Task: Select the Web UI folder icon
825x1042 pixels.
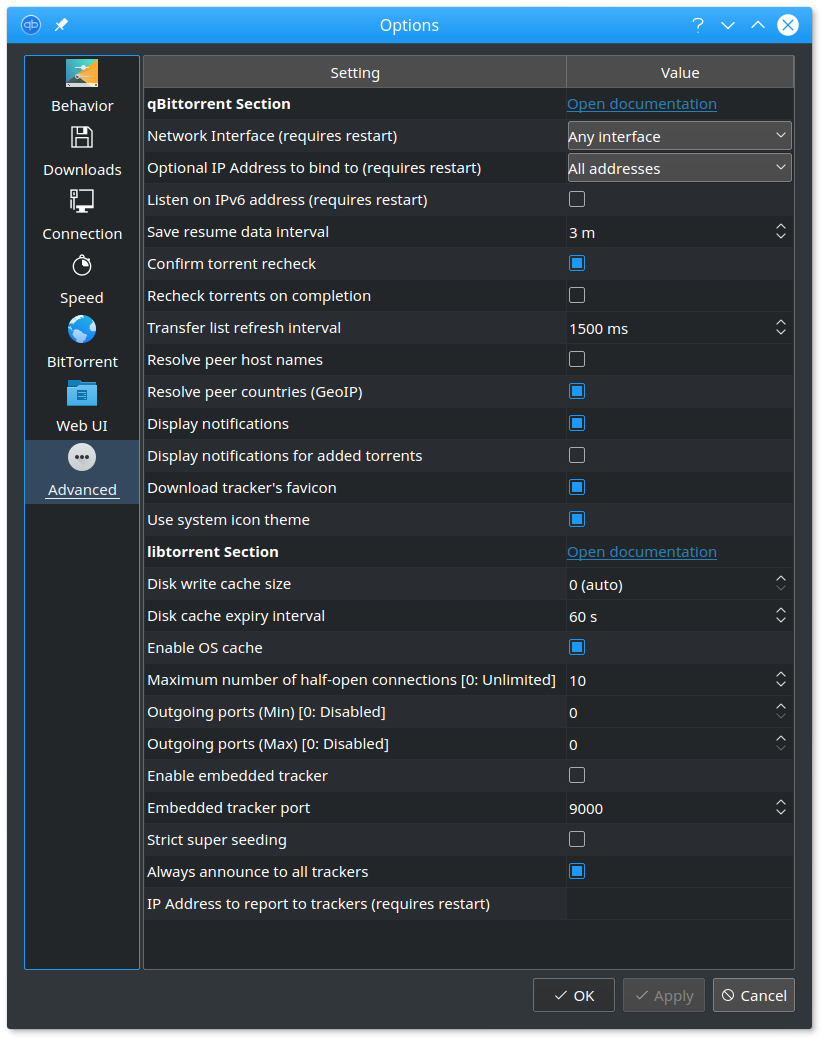Action: (82, 393)
